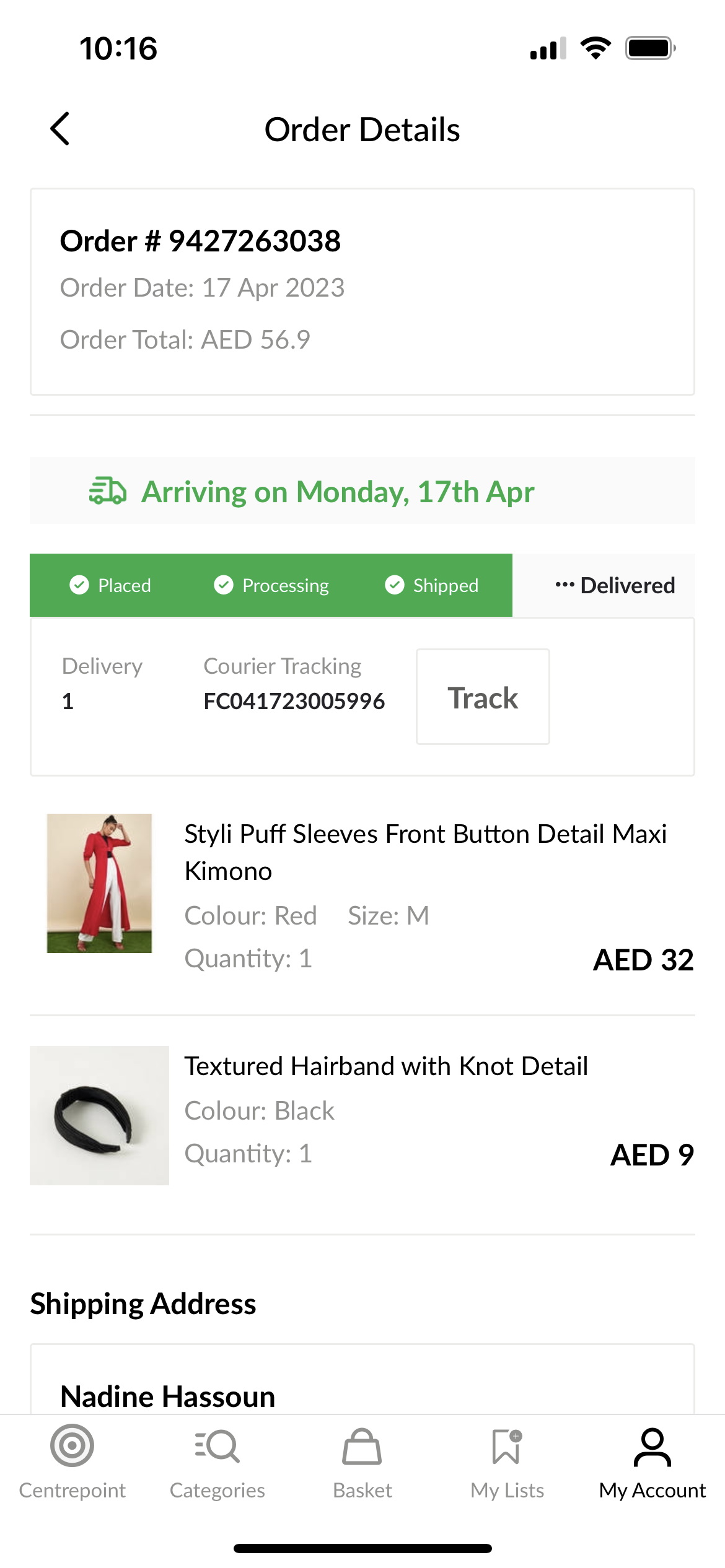This screenshot has height=1568, width=725.
Task: Open the My Account profile icon
Action: [652, 1447]
